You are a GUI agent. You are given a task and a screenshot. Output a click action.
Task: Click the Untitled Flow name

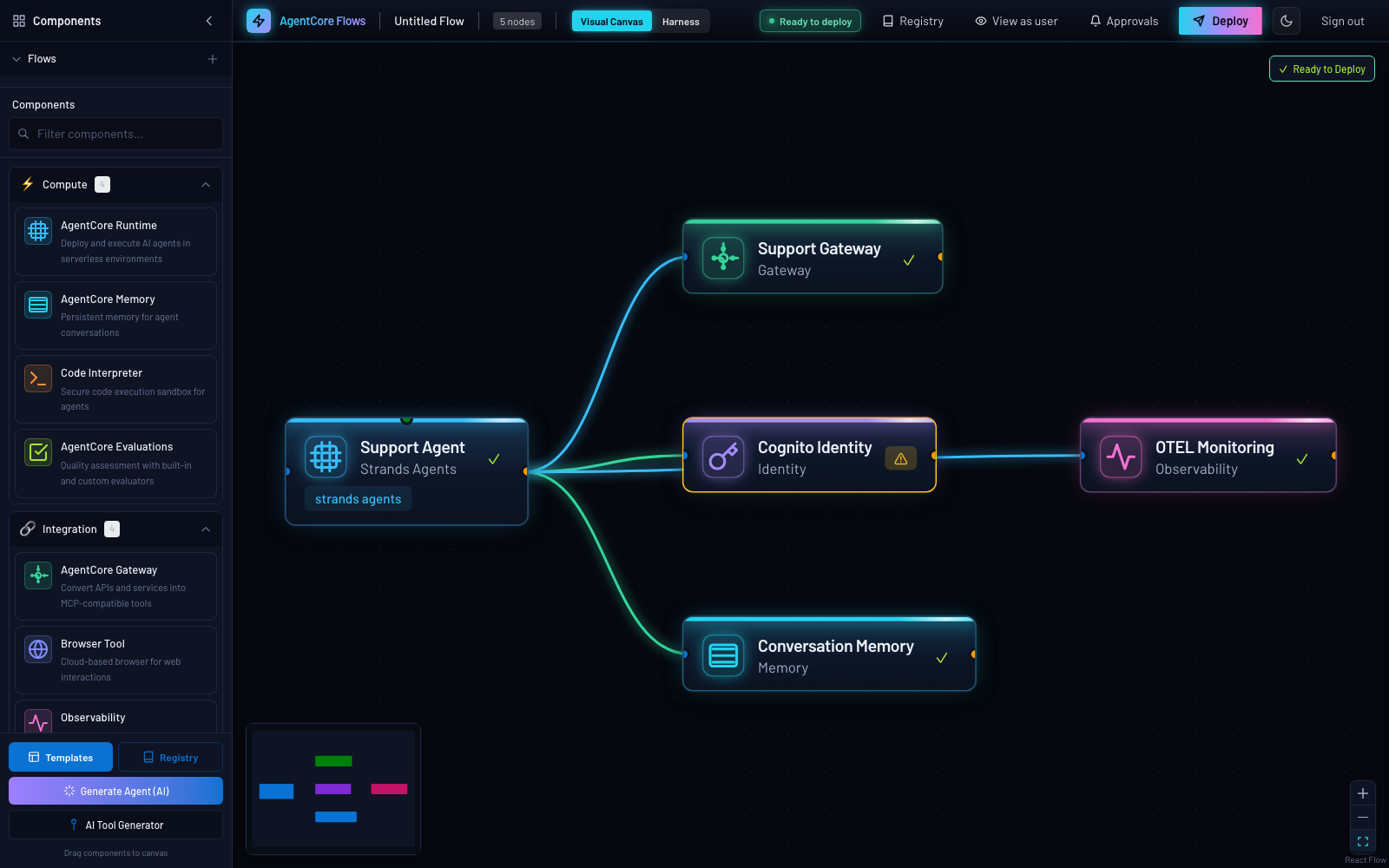coord(429,21)
